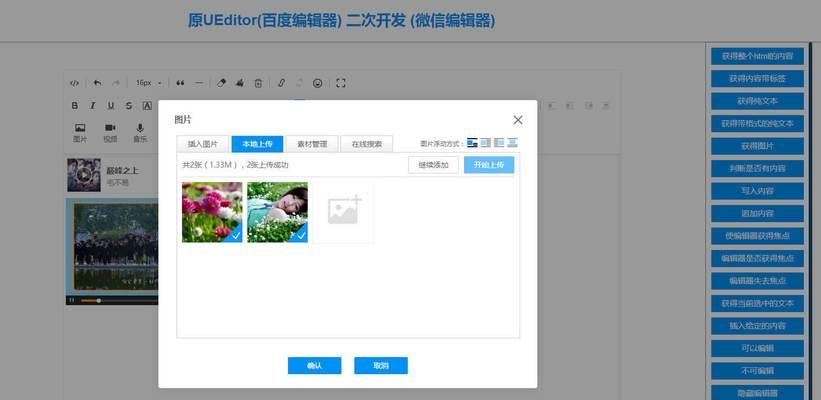The width and height of the screenshot is (821, 400).
Task: Click the 不可编辑 button
Action: tap(757, 371)
